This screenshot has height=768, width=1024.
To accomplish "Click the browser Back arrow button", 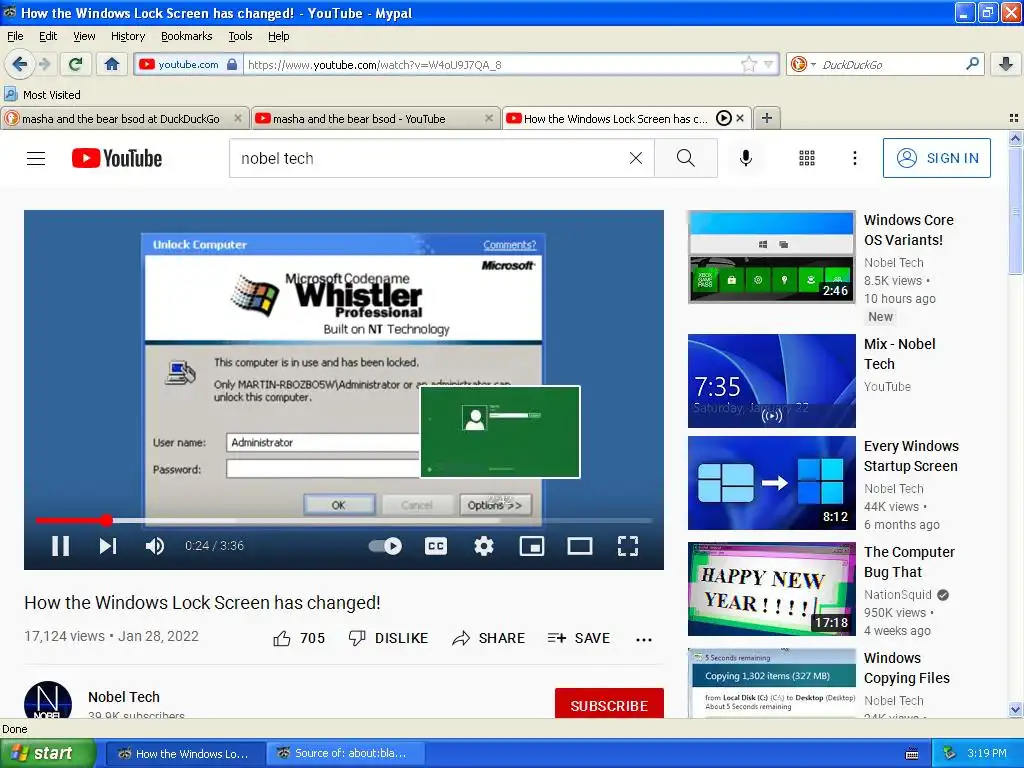I will [19, 64].
